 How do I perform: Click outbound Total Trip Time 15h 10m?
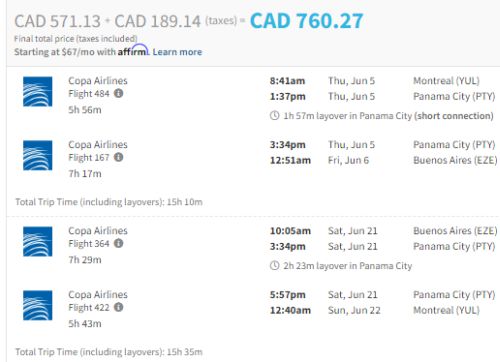[x=109, y=202]
